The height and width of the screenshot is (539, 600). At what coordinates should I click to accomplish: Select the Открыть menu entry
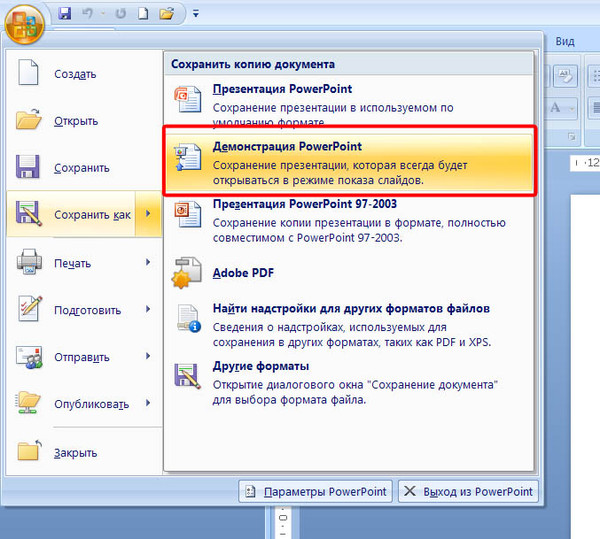pyautogui.click(x=84, y=121)
